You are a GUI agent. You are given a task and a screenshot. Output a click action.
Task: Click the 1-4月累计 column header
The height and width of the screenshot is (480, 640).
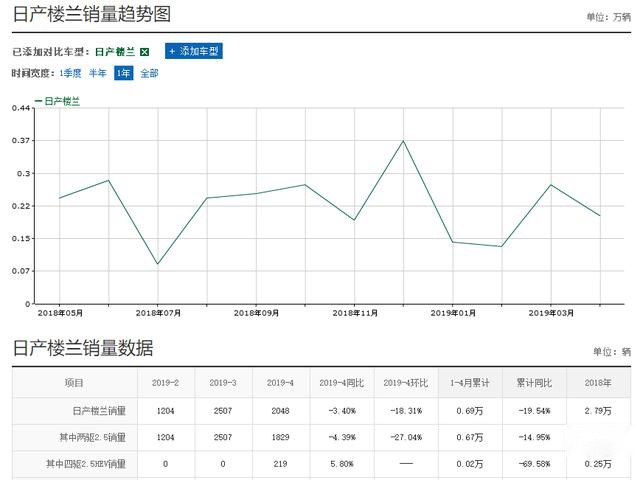(x=470, y=383)
